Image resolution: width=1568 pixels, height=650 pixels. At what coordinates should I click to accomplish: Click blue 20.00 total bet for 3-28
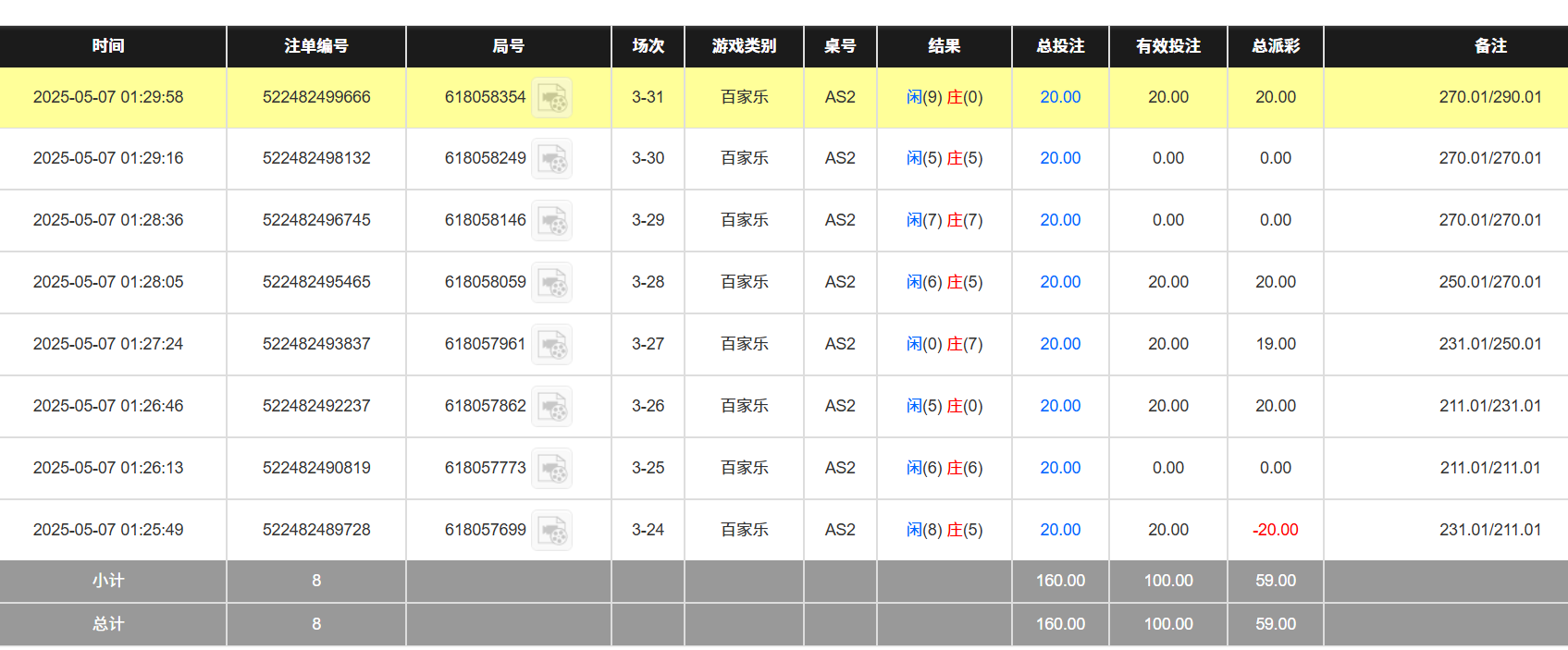(x=1060, y=282)
